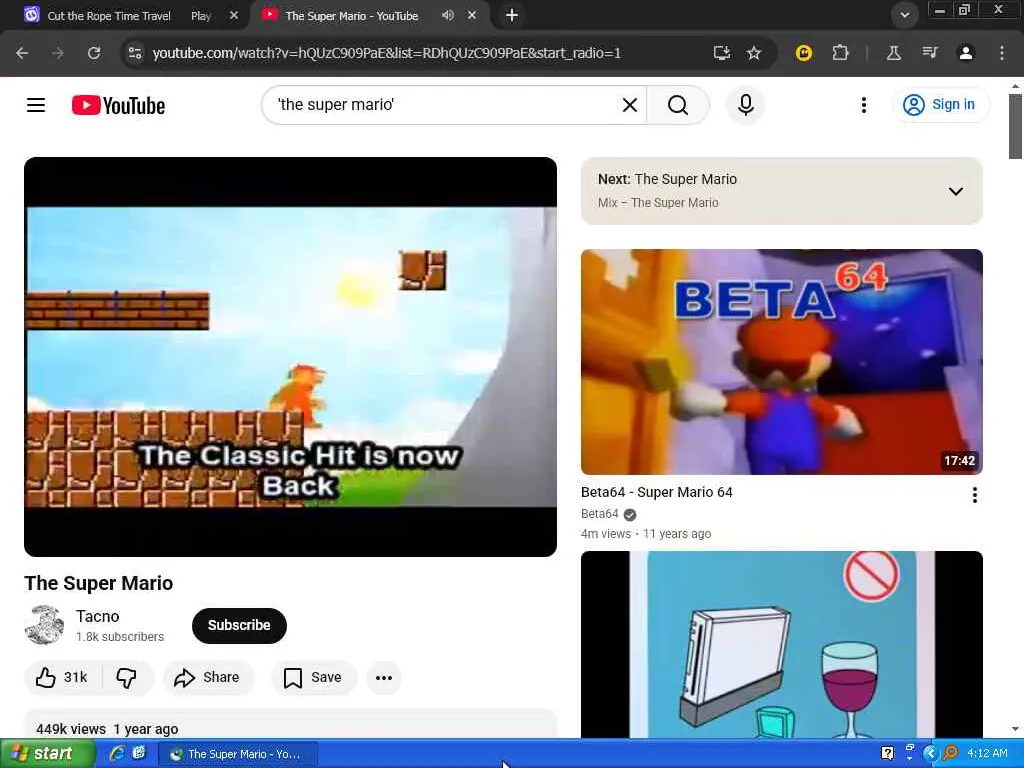The height and width of the screenshot is (768, 1024).
Task: Open a new browser tab
Action: pos(512,15)
